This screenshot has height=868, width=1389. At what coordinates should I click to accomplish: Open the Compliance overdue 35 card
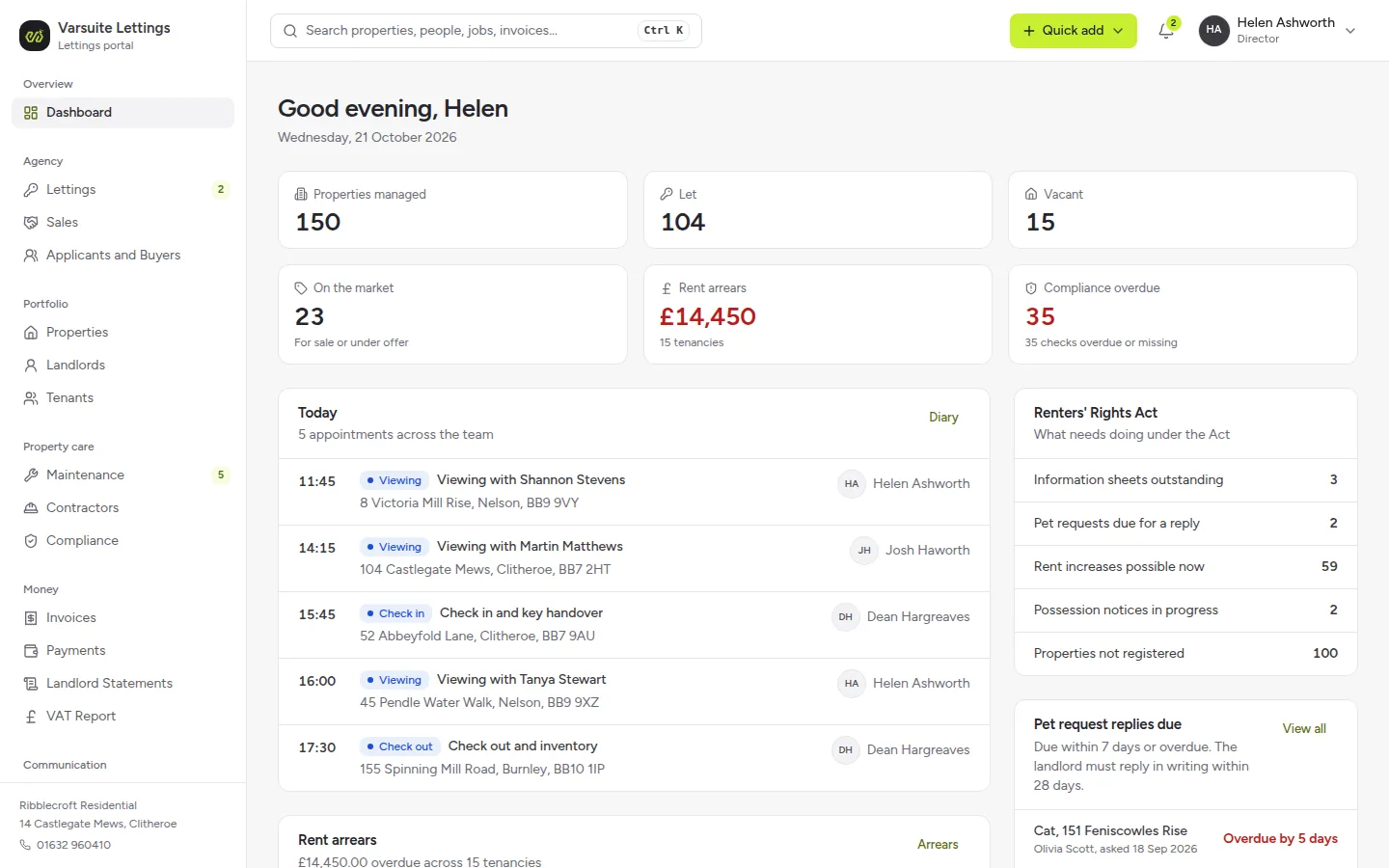click(1183, 314)
